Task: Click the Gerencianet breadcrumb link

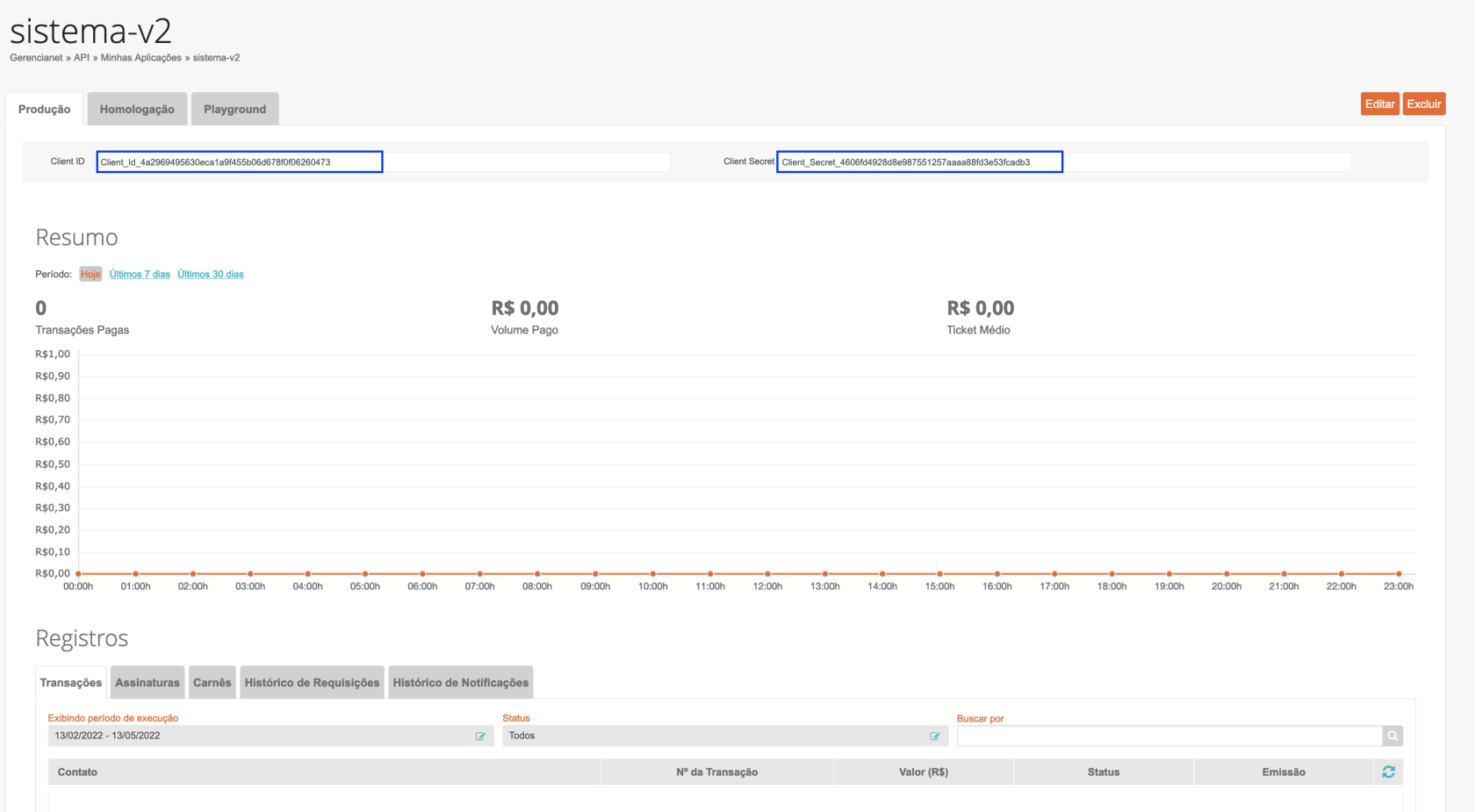Action: 36,58
